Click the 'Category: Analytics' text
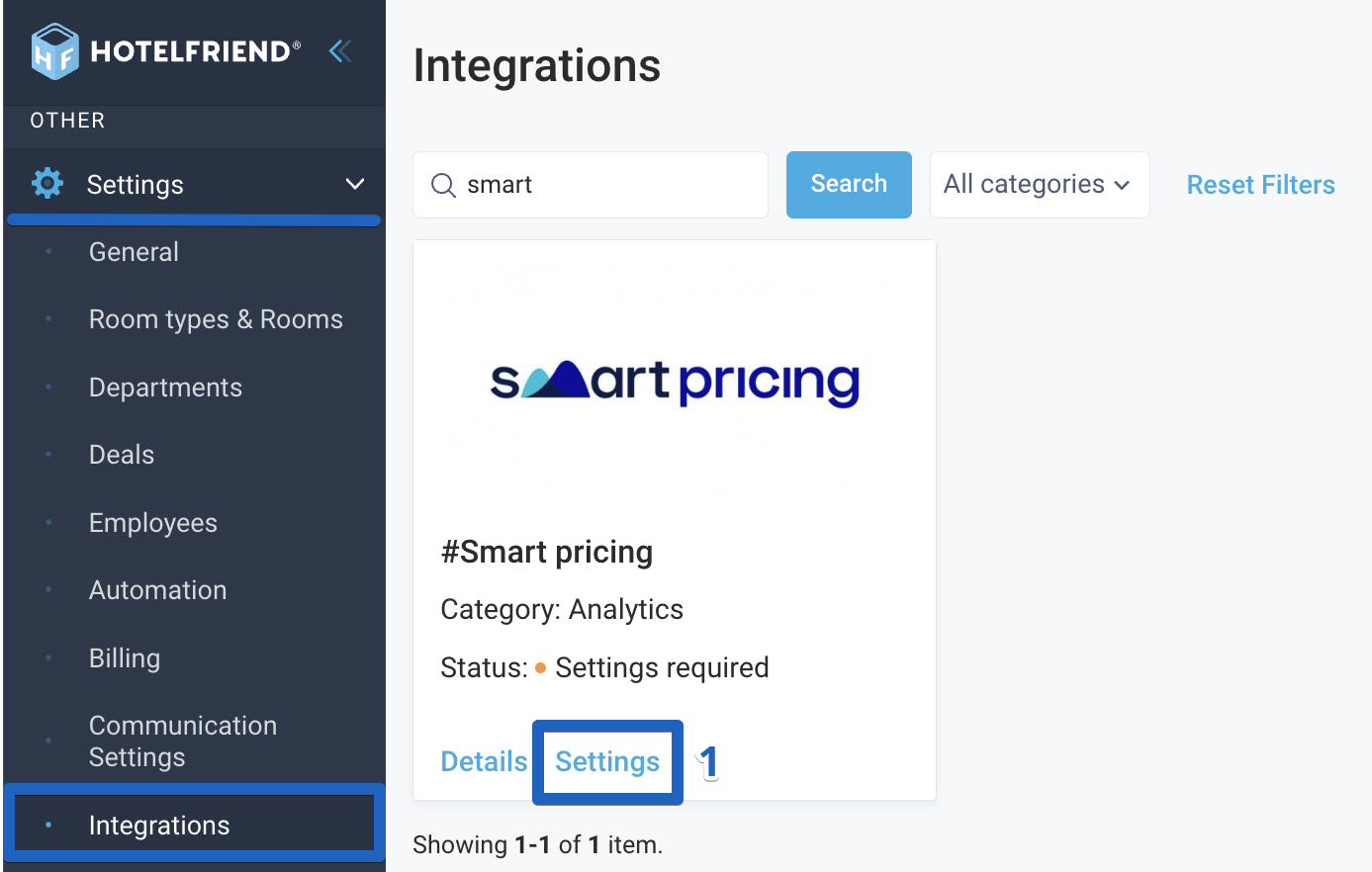 pyautogui.click(x=562, y=609)
